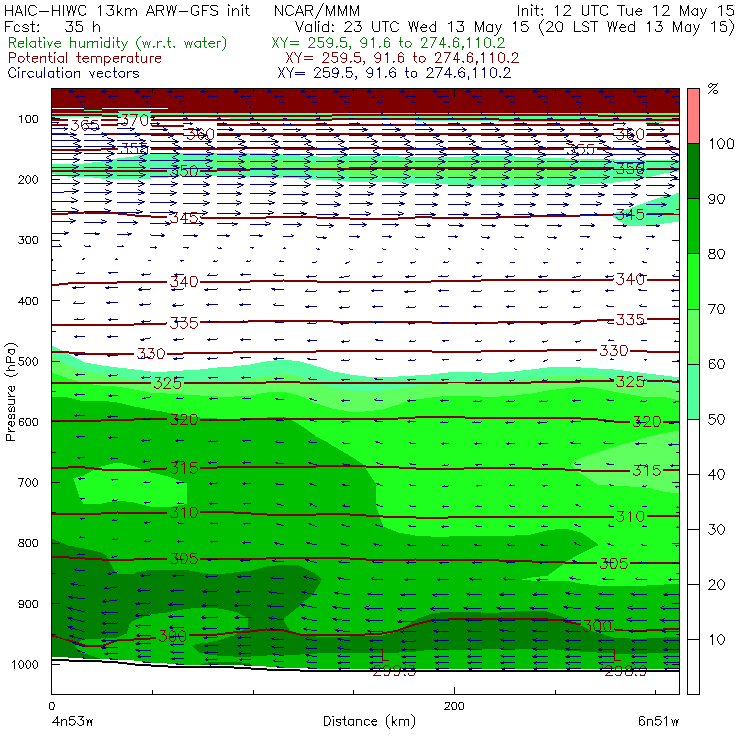Click the '200' distance axis tick label

[x=454, y=706]
